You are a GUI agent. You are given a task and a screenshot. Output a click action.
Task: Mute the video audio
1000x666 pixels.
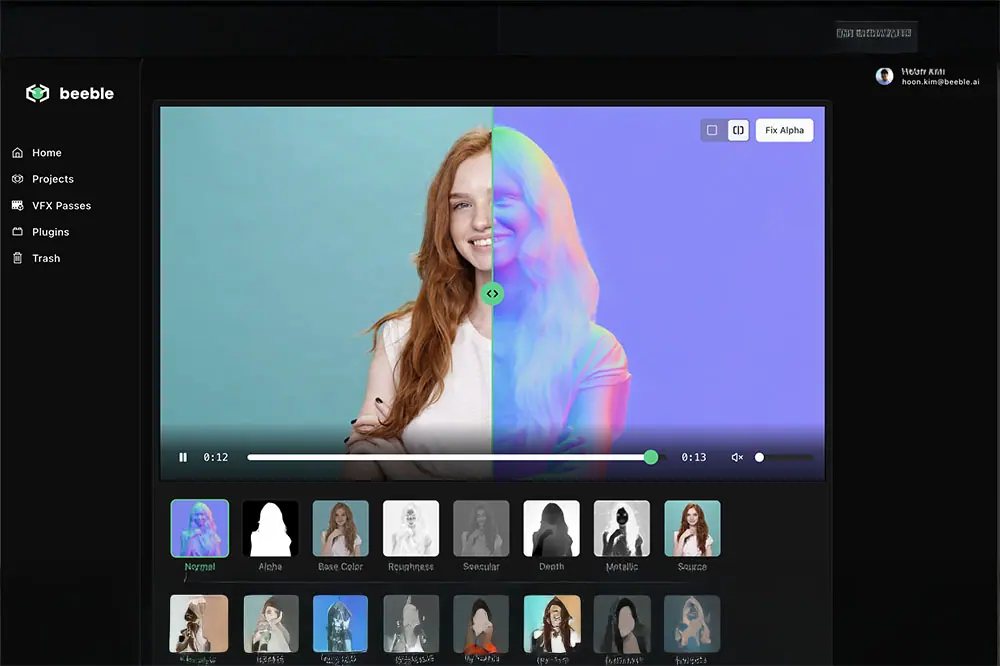(x=737, y=457)
